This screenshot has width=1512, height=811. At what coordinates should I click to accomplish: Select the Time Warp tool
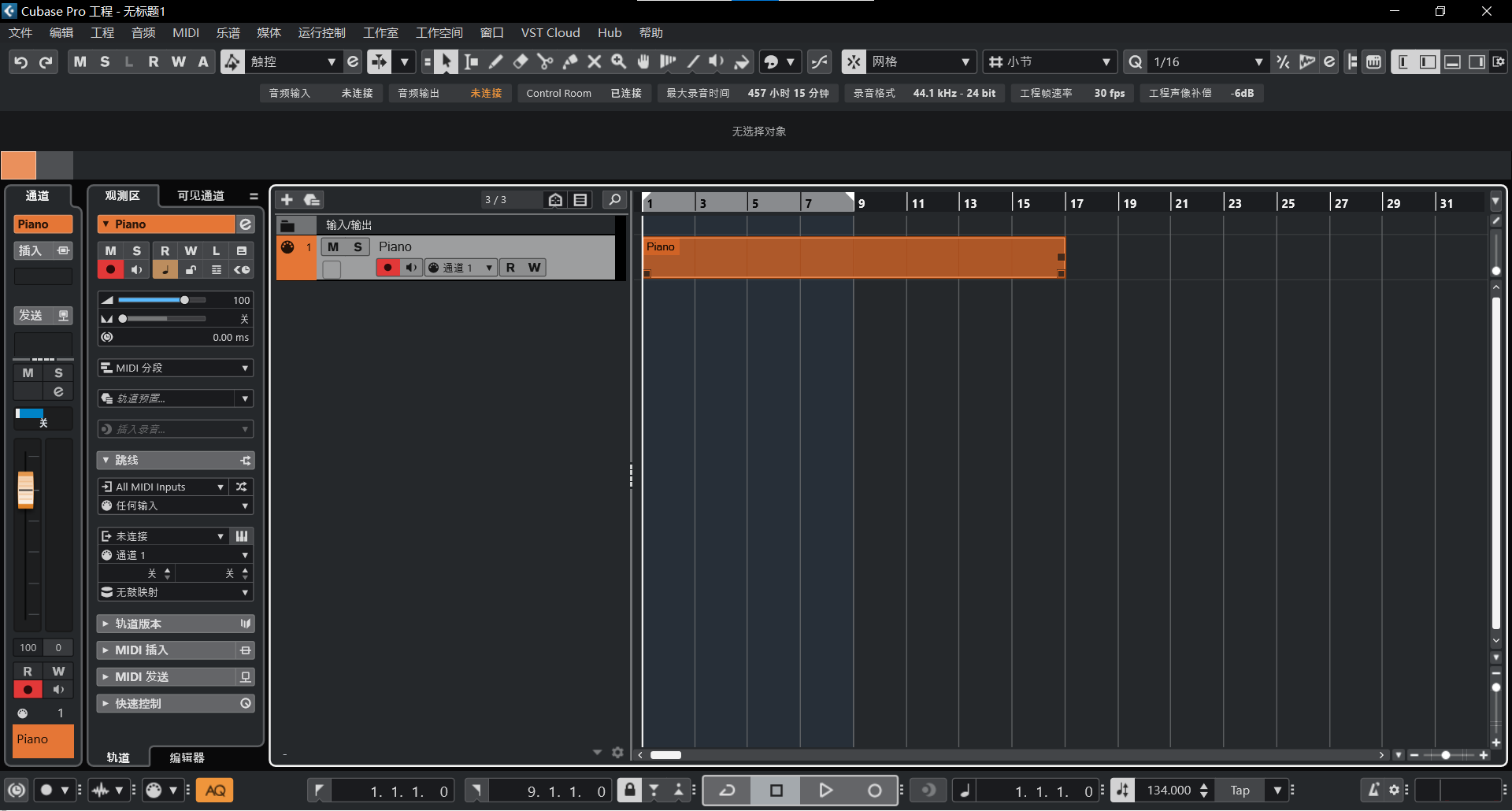coord(668,62)
